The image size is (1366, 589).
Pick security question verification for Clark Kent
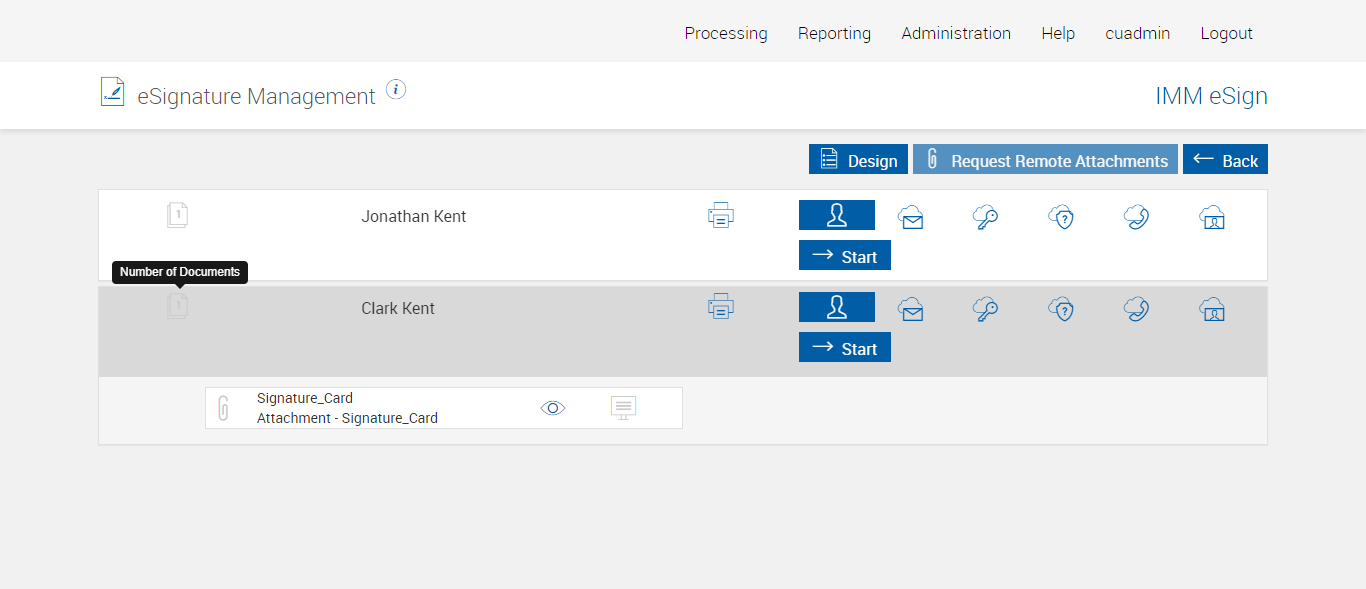point(1061,309)
